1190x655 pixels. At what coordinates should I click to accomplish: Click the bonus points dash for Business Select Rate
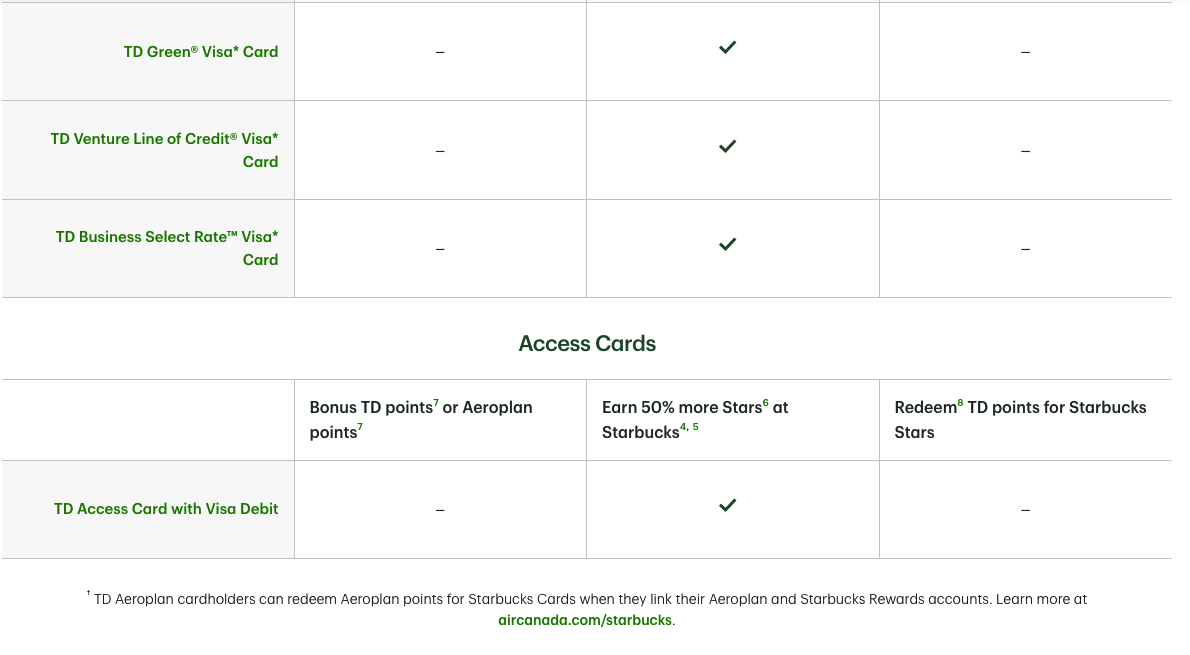tap(440, 249)
